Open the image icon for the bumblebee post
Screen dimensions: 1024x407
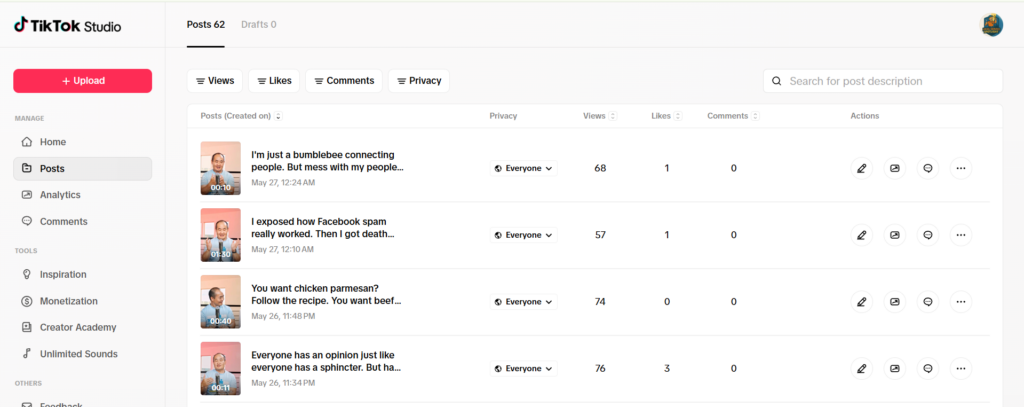pyautogui.click(x=895, y=168)
